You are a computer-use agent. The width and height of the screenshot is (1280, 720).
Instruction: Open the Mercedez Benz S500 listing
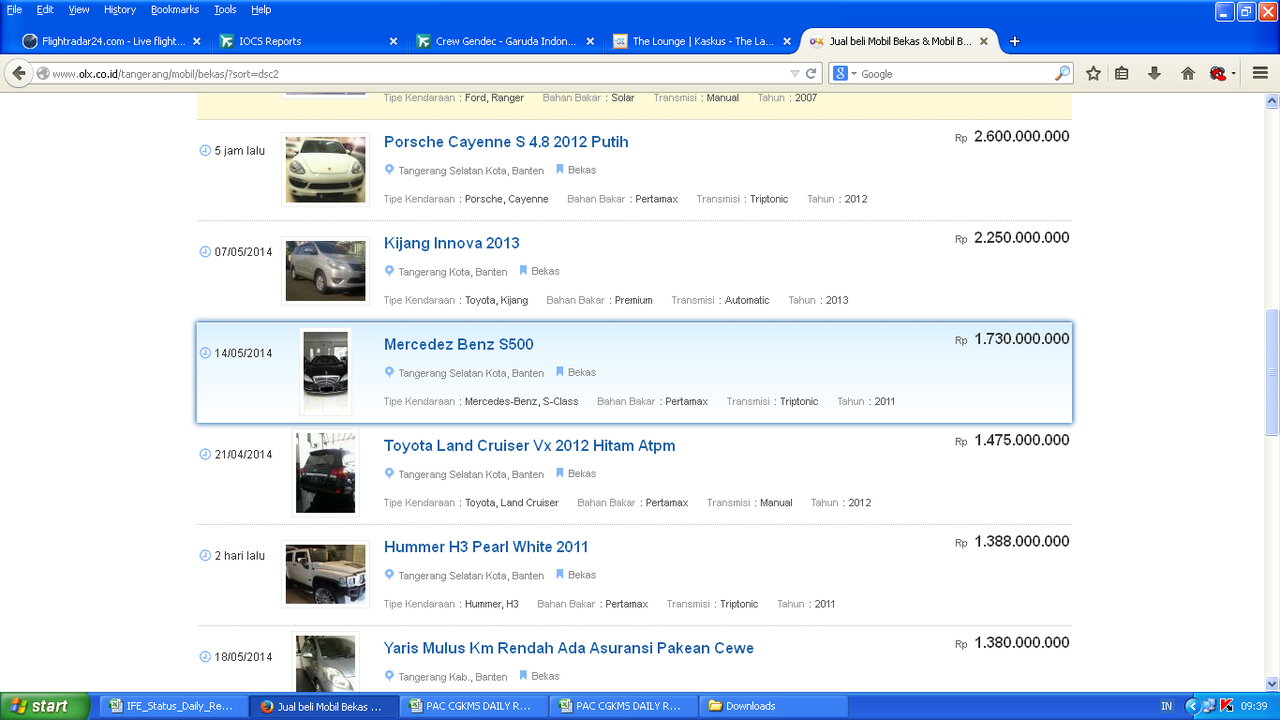pos(459,344)
